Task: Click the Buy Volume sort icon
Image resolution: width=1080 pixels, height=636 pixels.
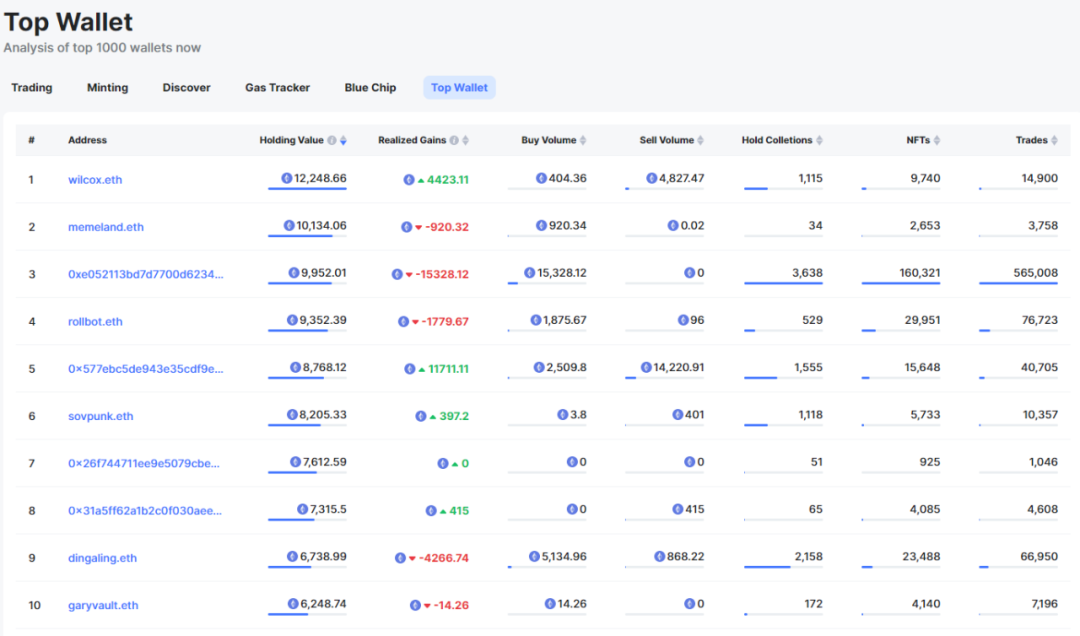Action: tap(583, 141)
